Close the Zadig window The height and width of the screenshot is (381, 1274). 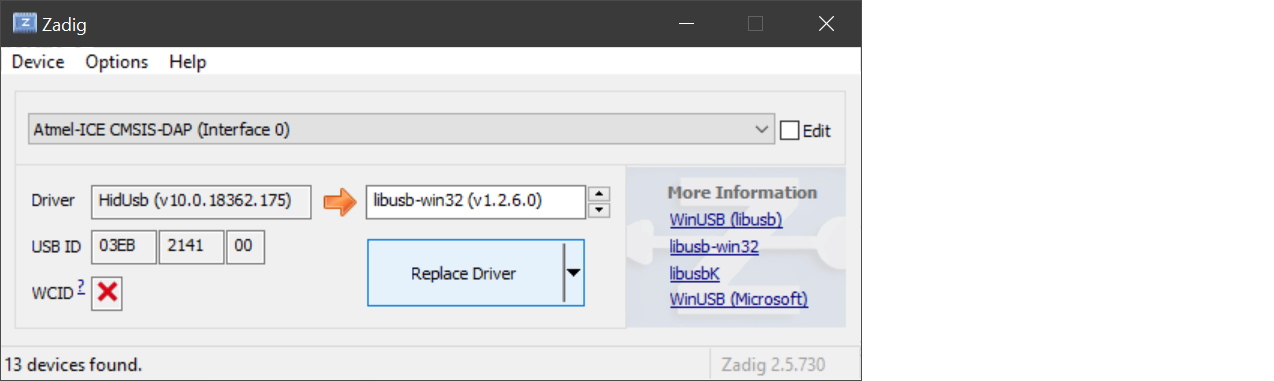coord(826,23)
